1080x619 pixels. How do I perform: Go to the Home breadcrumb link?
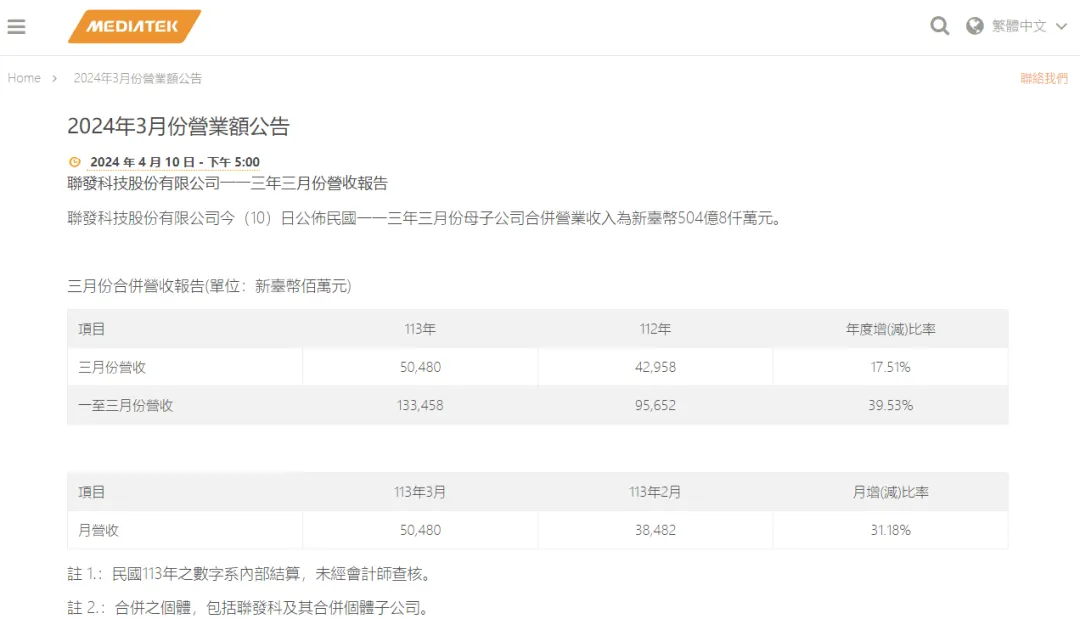24,78
